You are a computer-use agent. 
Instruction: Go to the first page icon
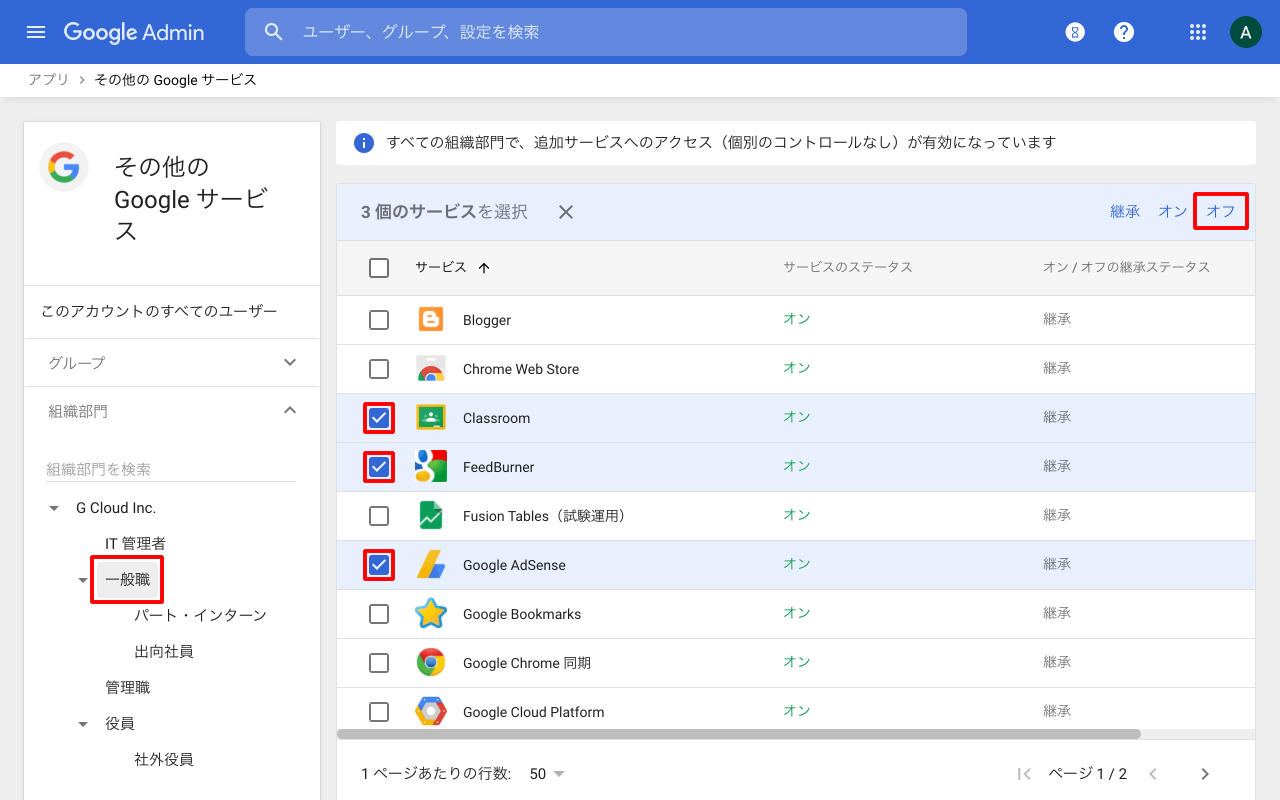(x=1024, y=774)
